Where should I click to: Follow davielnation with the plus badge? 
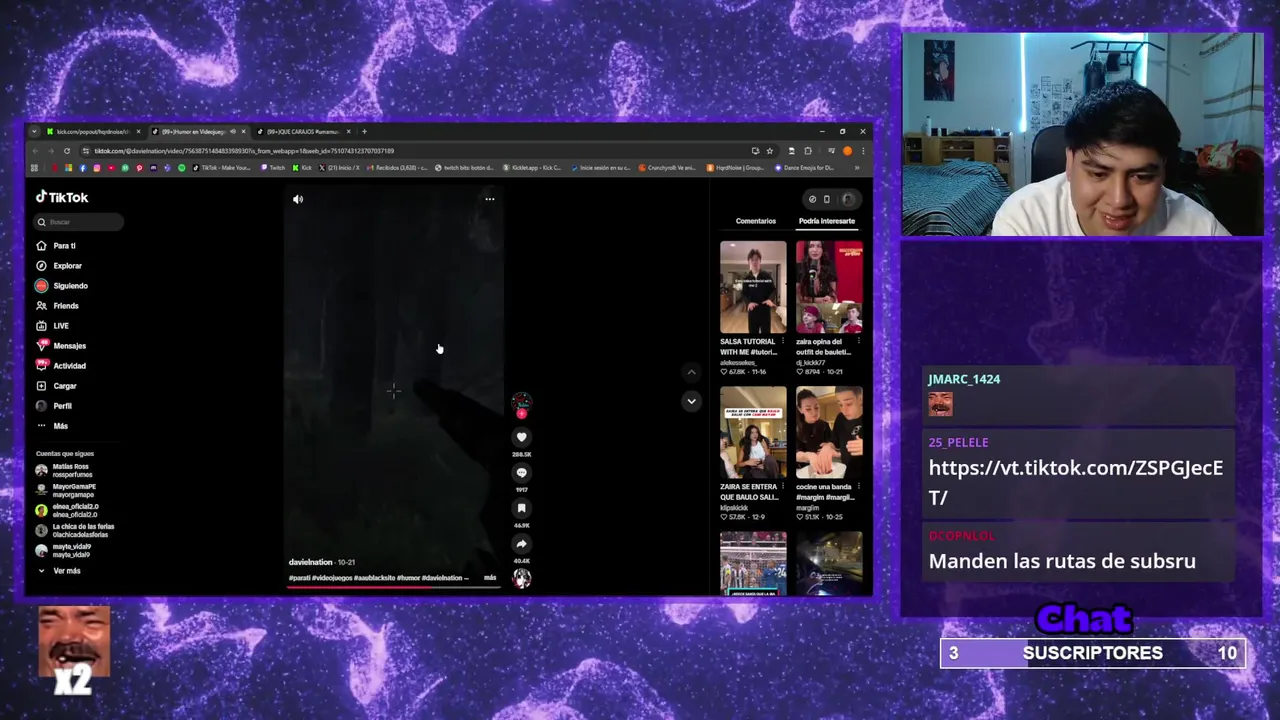[x=521, y=413]
